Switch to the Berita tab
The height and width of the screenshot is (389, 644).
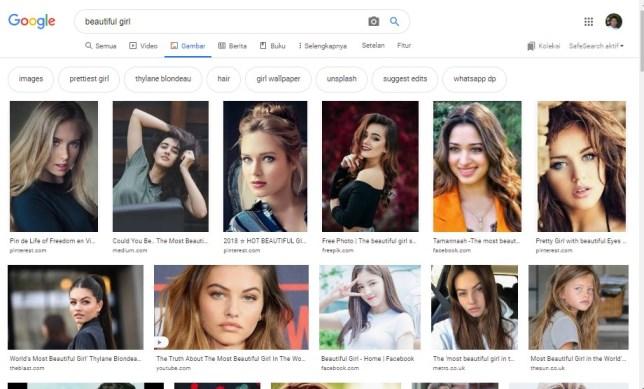coord(232,46)
